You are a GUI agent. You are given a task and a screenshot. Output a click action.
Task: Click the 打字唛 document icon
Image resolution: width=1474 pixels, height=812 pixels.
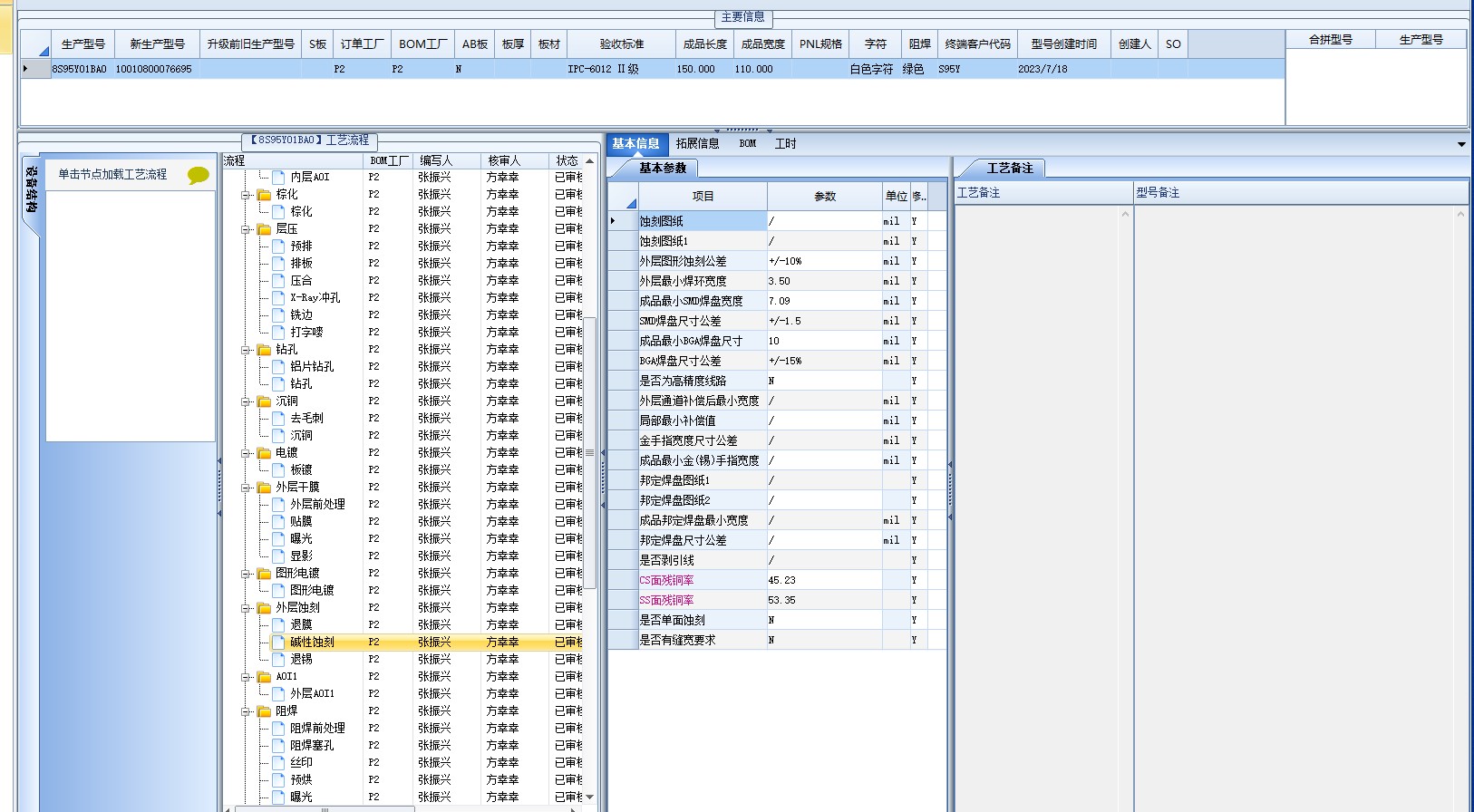click(279, 332)
